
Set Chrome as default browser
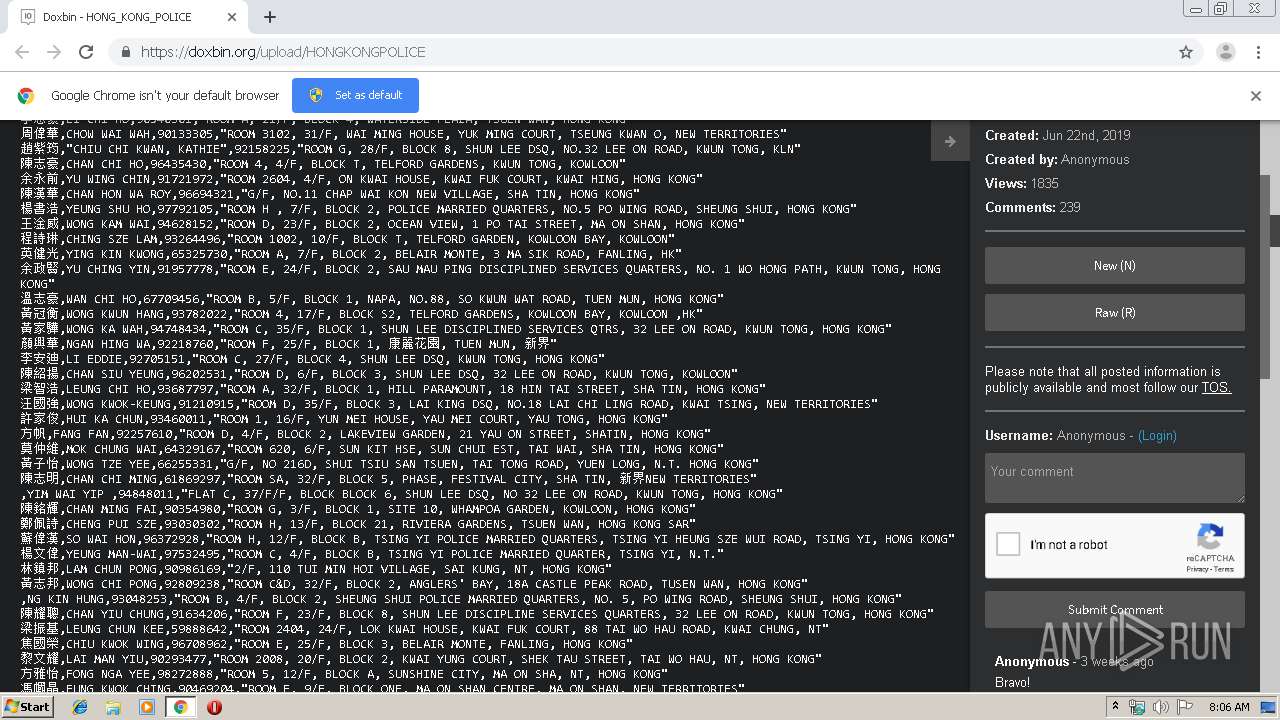click(355, 95)
